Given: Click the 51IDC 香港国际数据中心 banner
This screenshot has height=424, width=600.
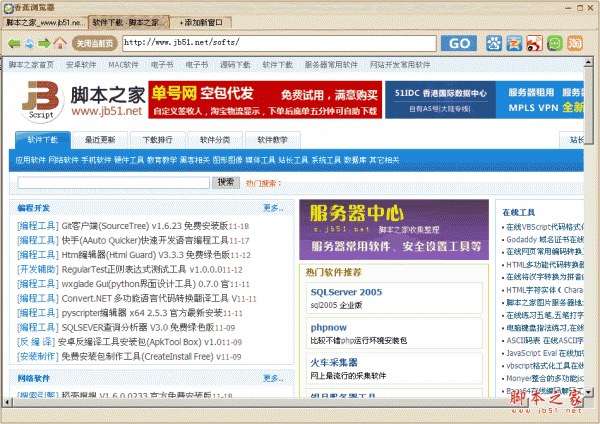Looking at the screenshot, I should (x=440, y=99).
